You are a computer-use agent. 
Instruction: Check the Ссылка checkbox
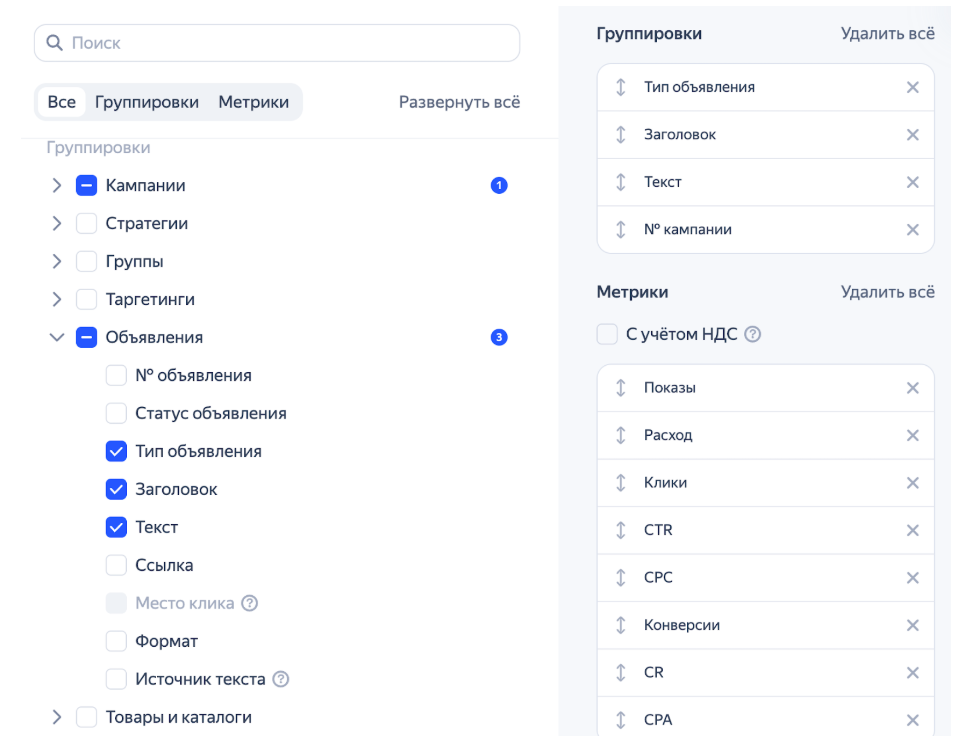point(116,565)
